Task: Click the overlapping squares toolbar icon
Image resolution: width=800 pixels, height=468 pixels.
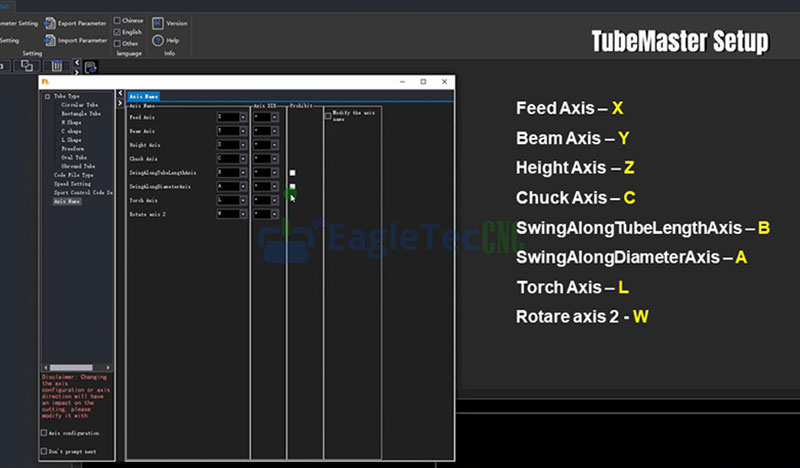Action: click(27, 66)
